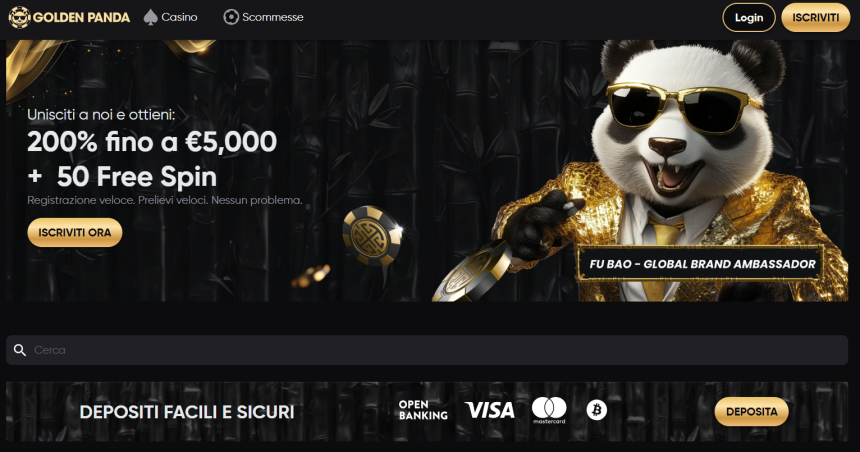Click the DEPOSITA button
Image resolution: width=860 pixels, height=452 pixels.
point(751,411)
